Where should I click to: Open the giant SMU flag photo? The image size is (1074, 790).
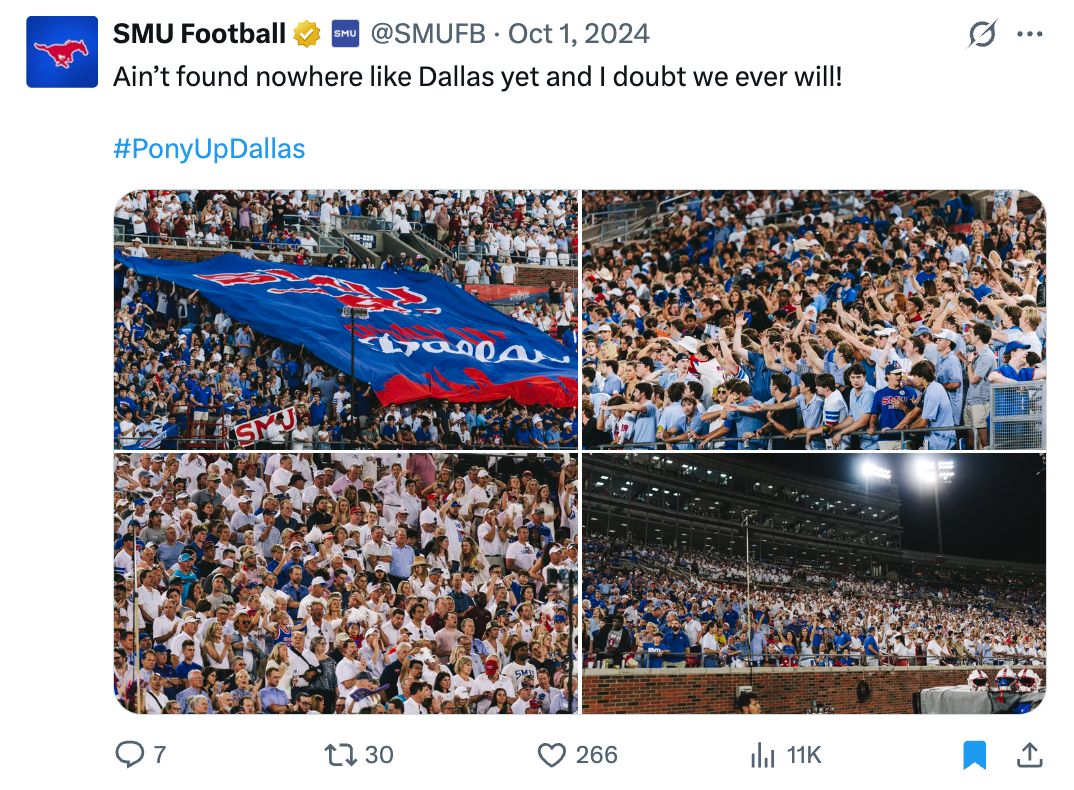[346, 319]
